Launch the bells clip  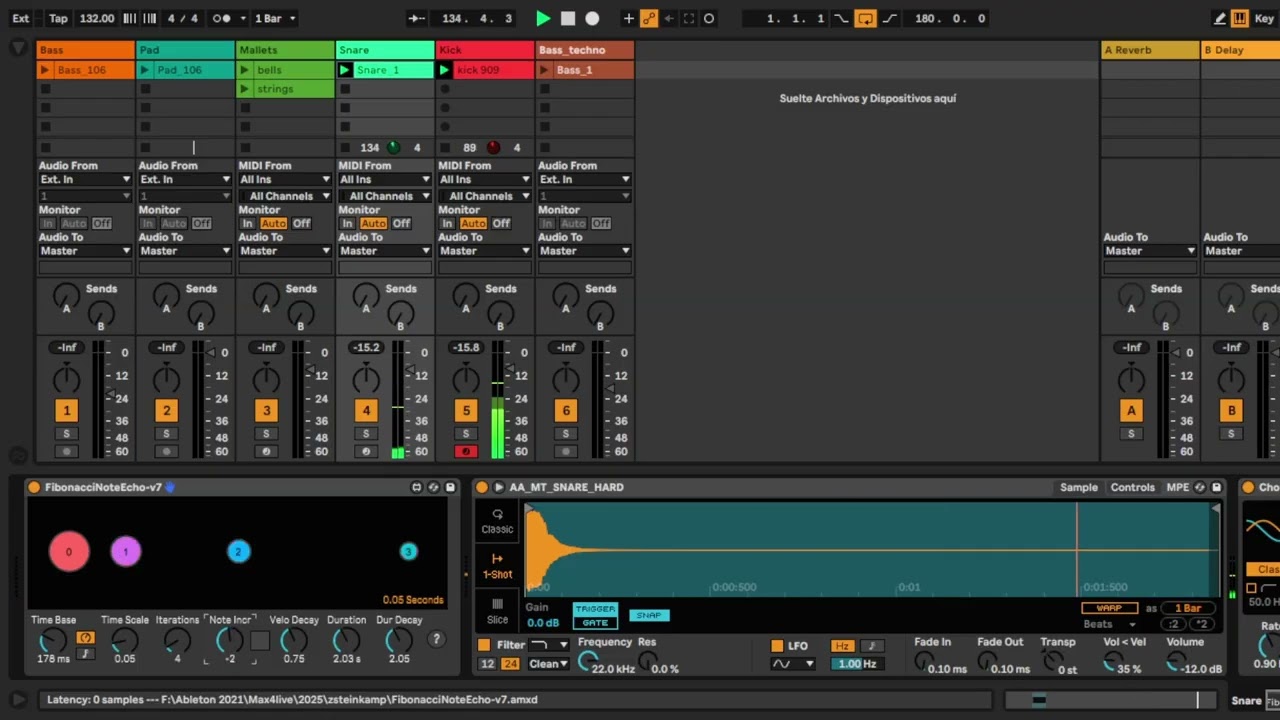point(245,70)
